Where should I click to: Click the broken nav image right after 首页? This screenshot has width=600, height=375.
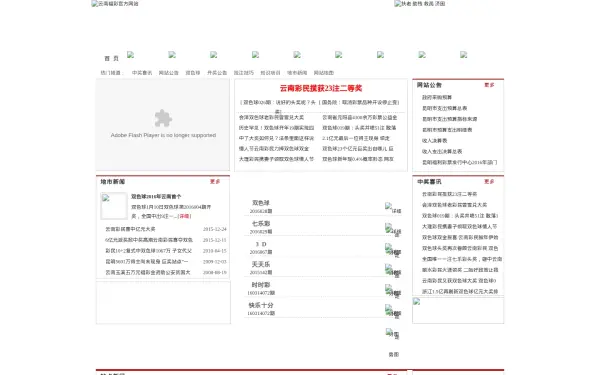pos(130,55)
